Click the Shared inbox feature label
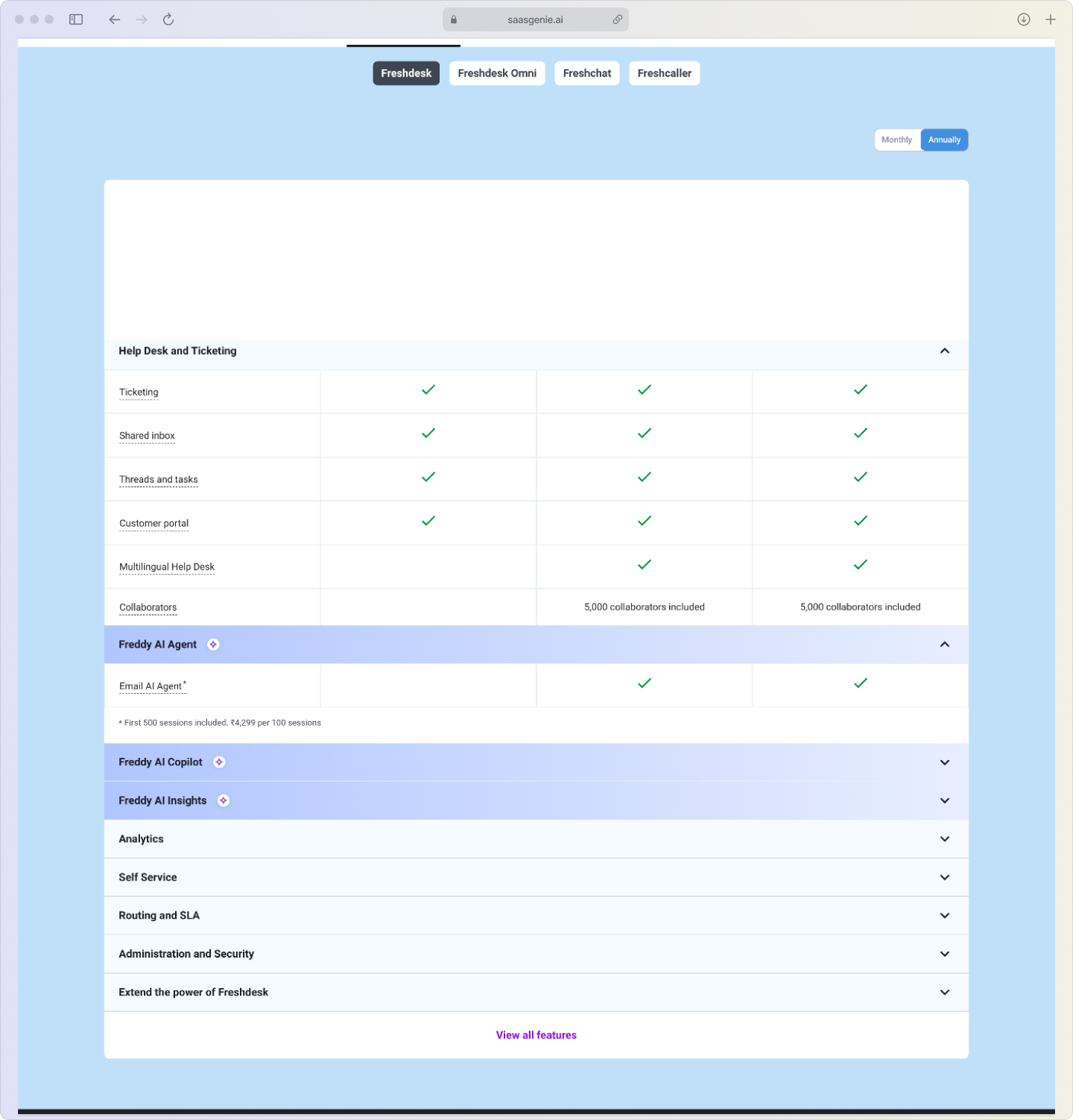This screenshot has width=1073, height=1120. click(147, 436)
